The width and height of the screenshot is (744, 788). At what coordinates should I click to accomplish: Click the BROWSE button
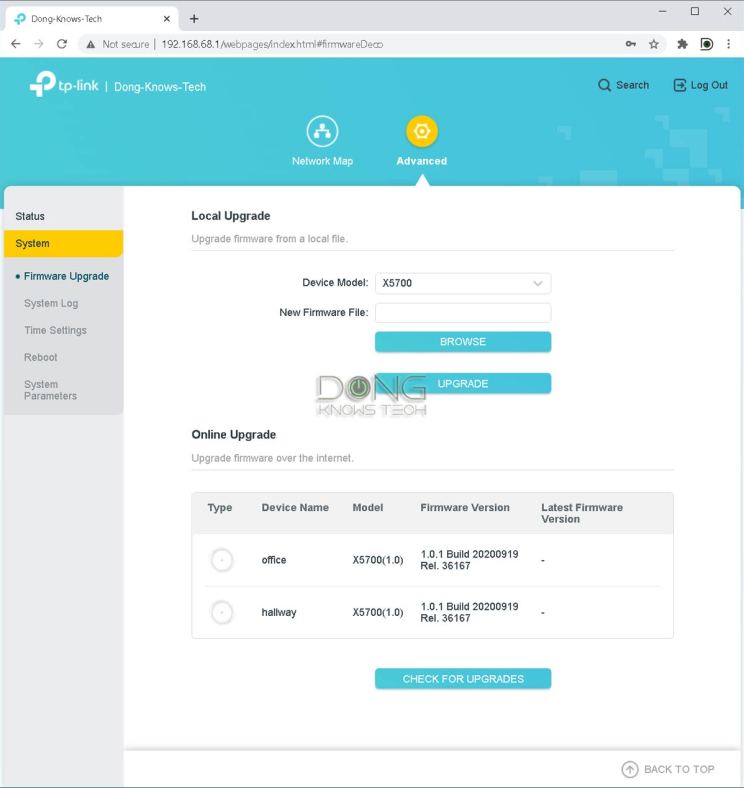point(463,342)
